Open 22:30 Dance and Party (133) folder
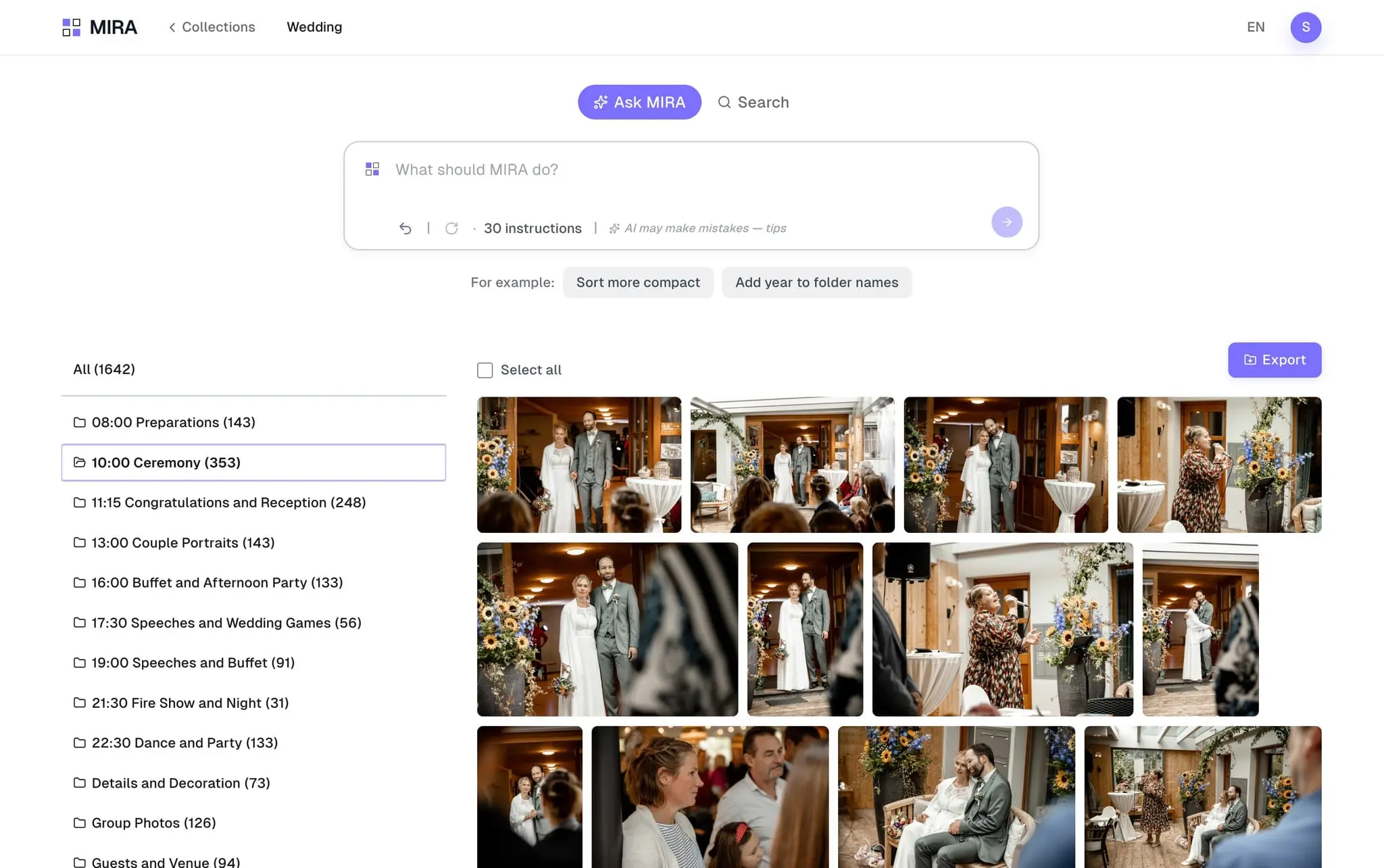 [253, 742]
